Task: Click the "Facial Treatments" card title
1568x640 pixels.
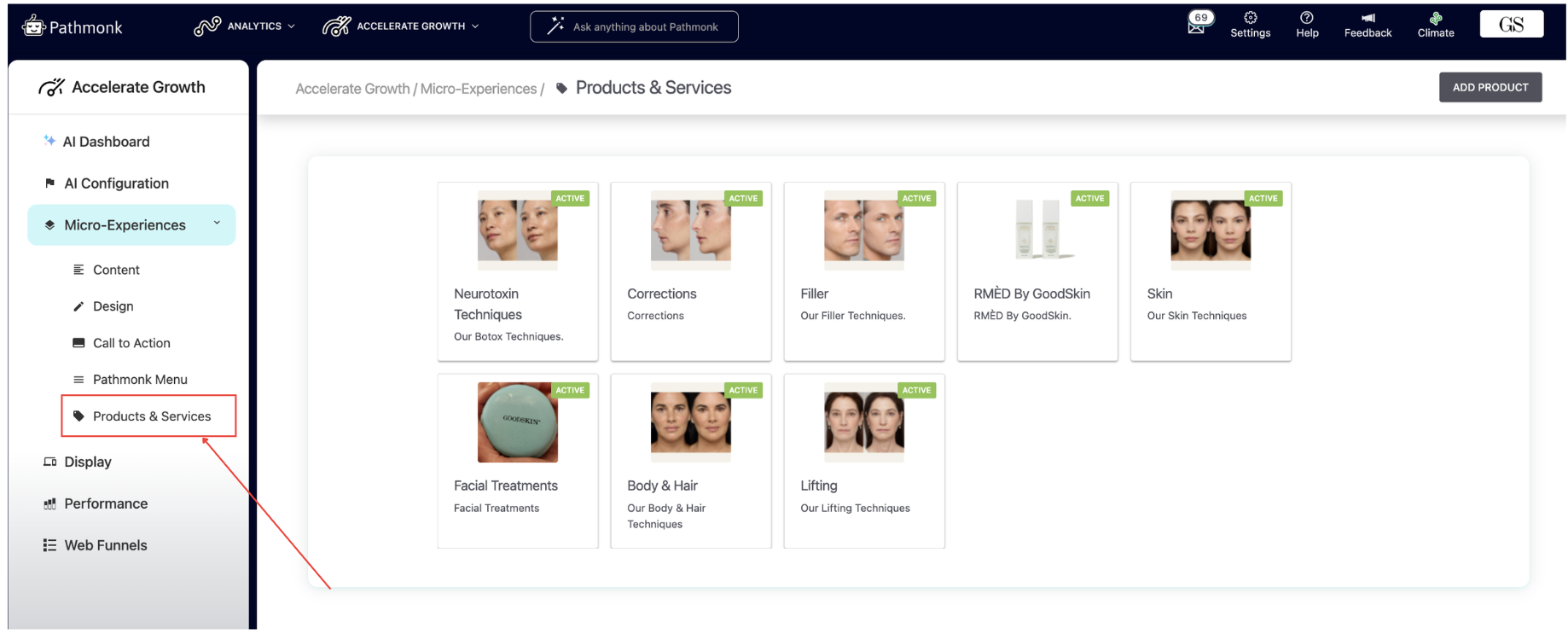Action: click(506, 486)
